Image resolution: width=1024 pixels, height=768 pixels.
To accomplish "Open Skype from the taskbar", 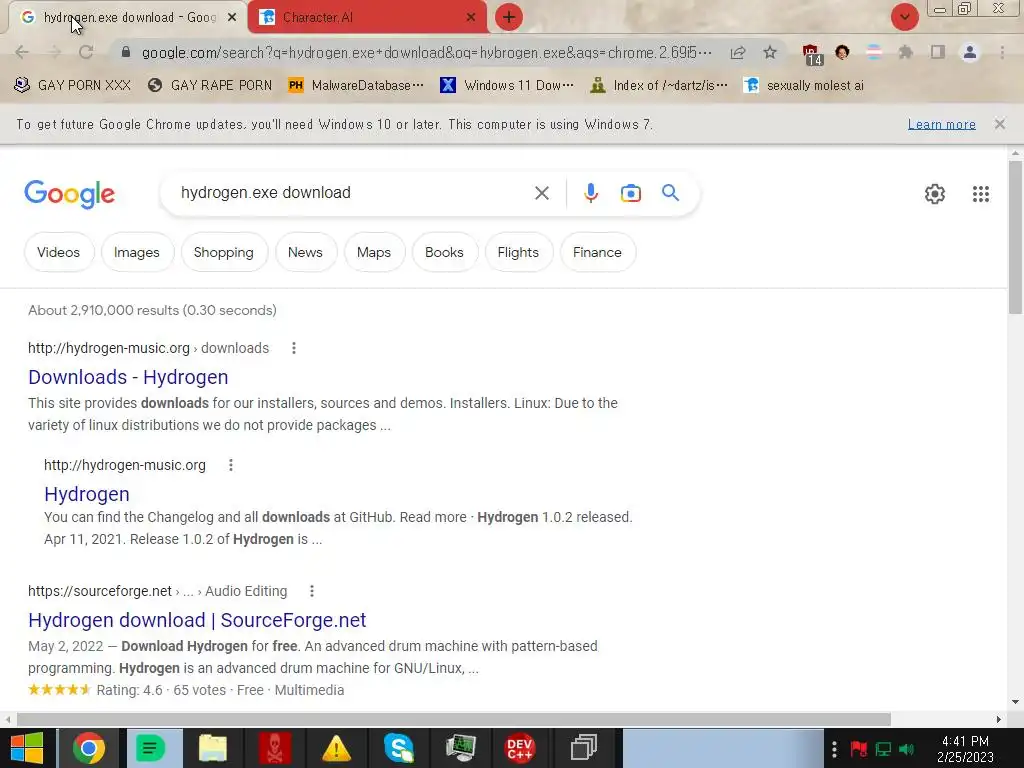I will (398, 748).
